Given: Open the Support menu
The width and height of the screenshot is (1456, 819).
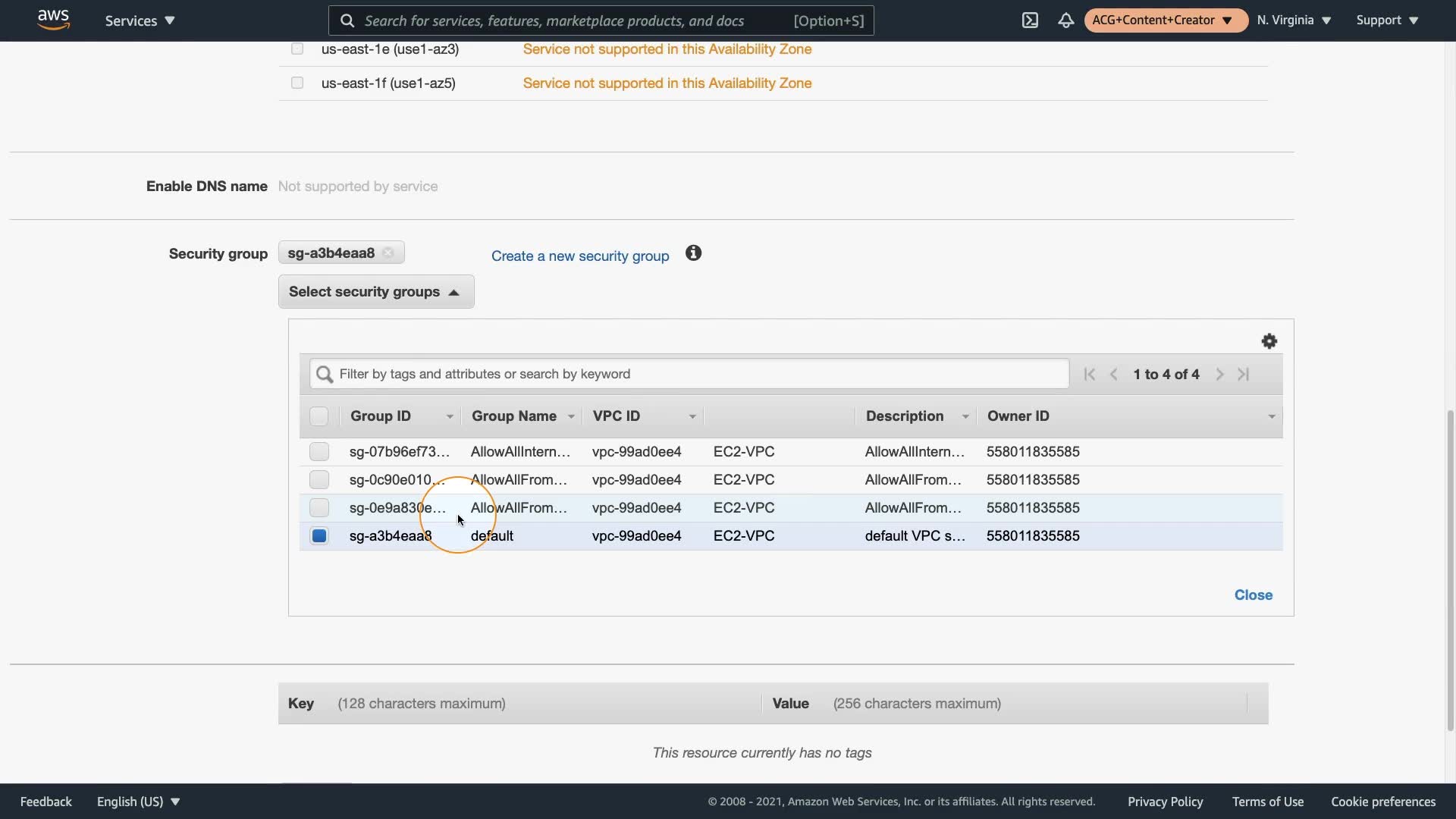Looking at the screenshot, I should coord(1386,20).
